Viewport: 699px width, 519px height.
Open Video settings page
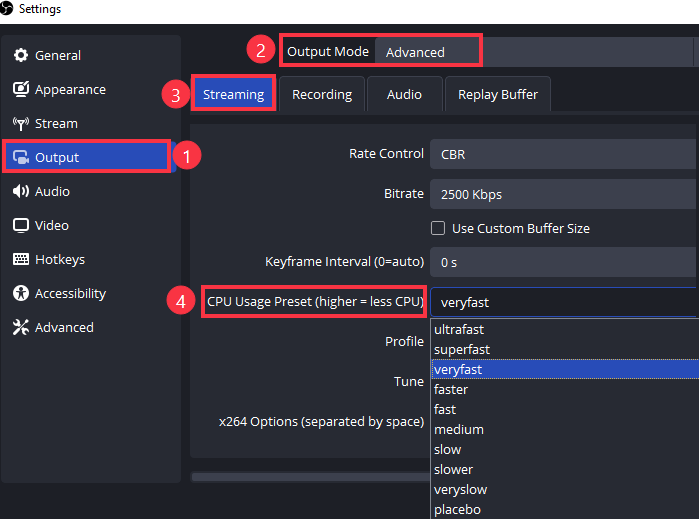coord(90,226)
